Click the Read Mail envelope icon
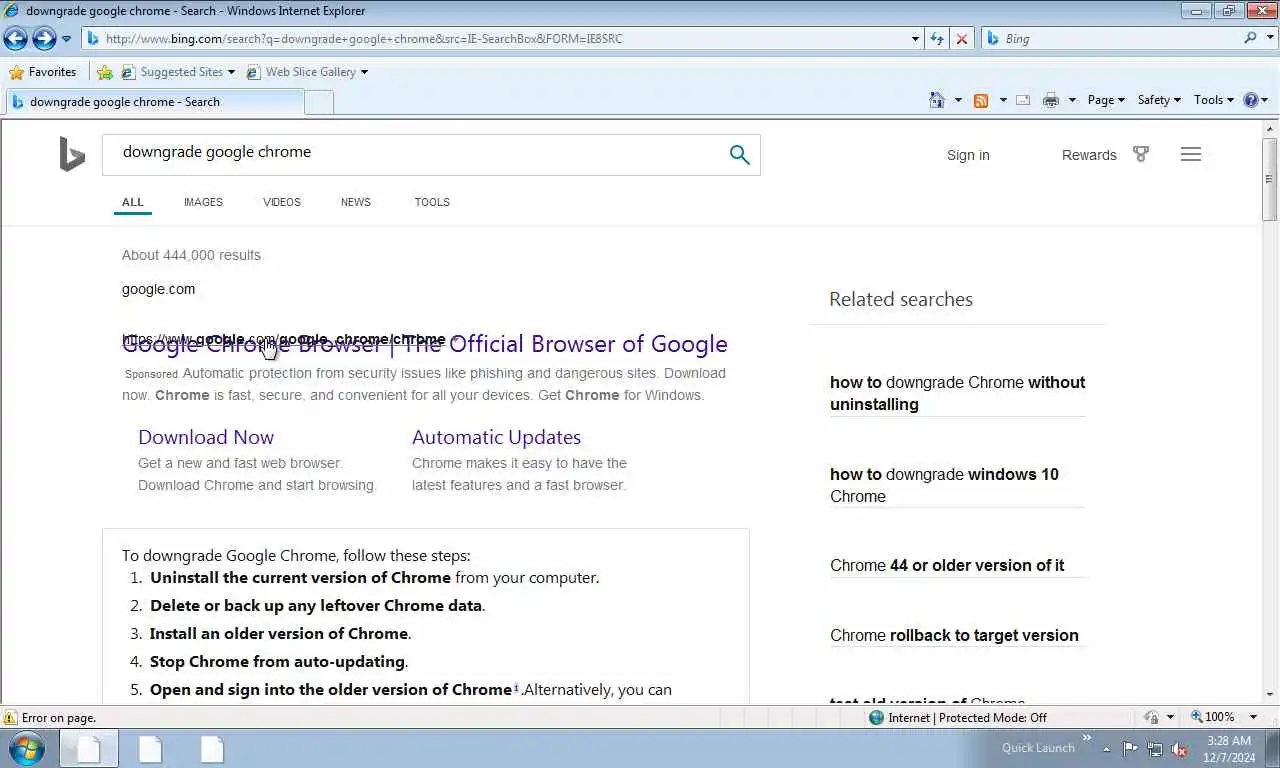 point(1023,100)
